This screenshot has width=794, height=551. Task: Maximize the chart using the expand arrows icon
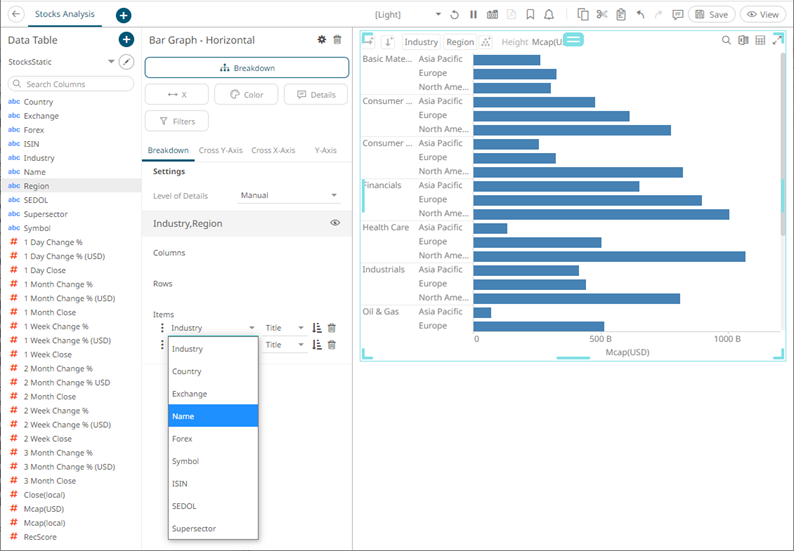tap(777, 41)
